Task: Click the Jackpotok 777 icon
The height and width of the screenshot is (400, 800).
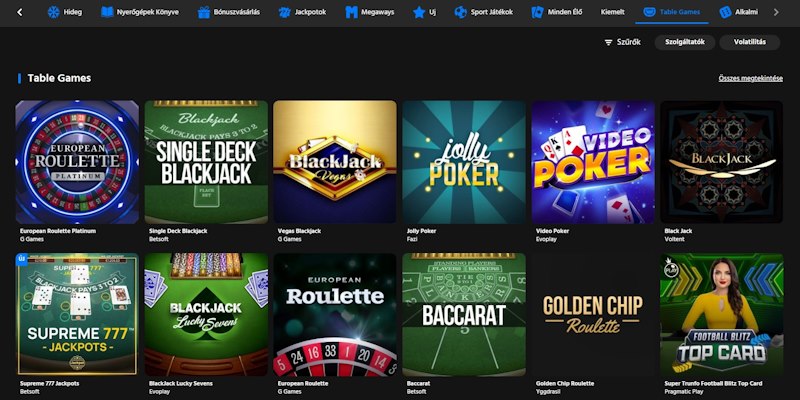Action: click(x=285, y=12)
